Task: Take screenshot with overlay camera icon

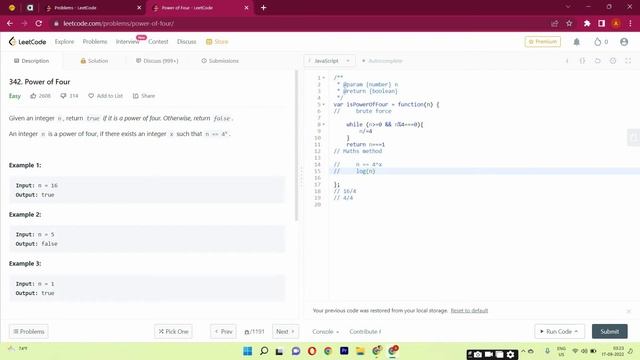Action: point(478,354)
